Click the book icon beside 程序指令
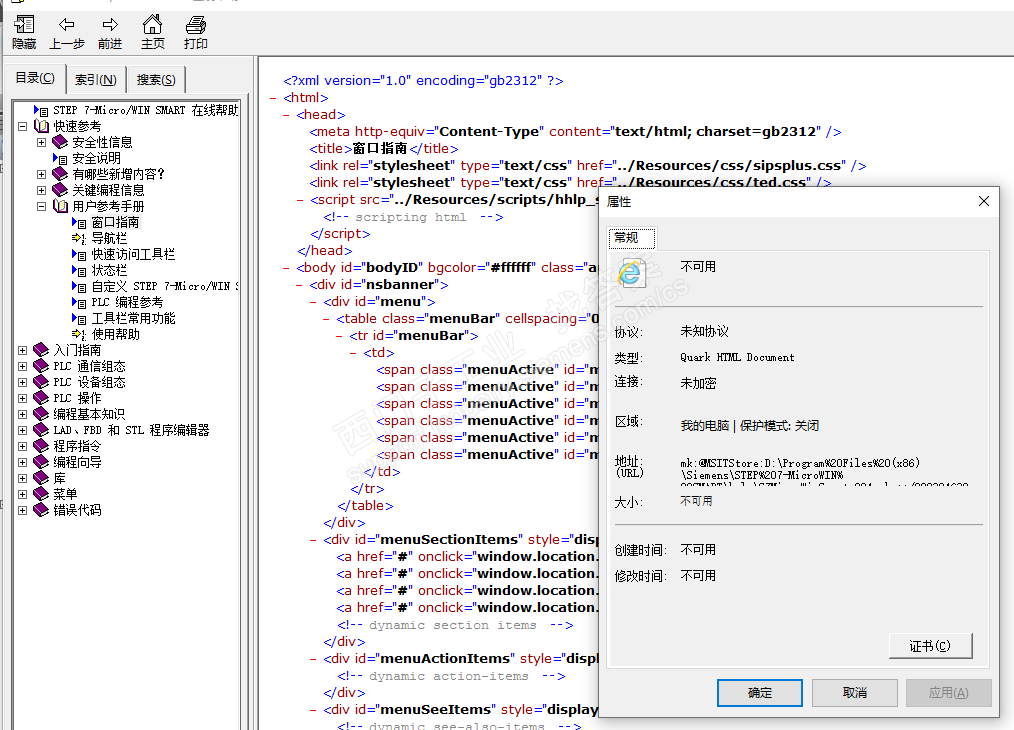1014x730 pixels. point(41,446)
